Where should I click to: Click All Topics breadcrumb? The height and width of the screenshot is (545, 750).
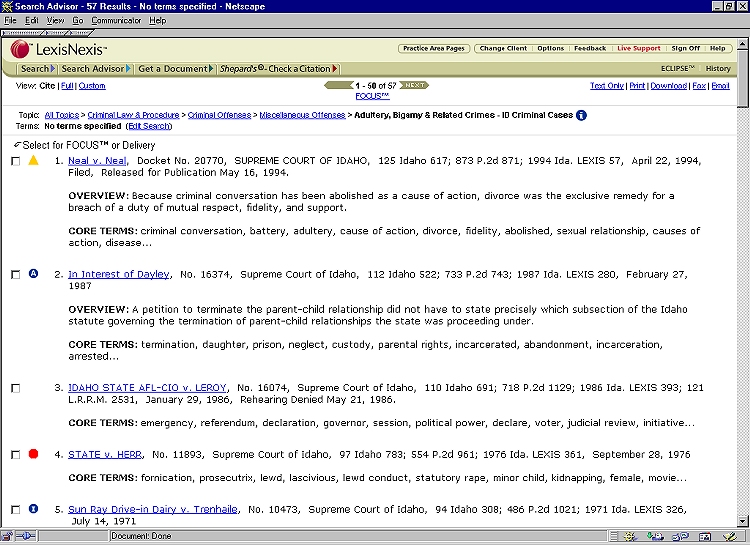(x=62, y=115)
